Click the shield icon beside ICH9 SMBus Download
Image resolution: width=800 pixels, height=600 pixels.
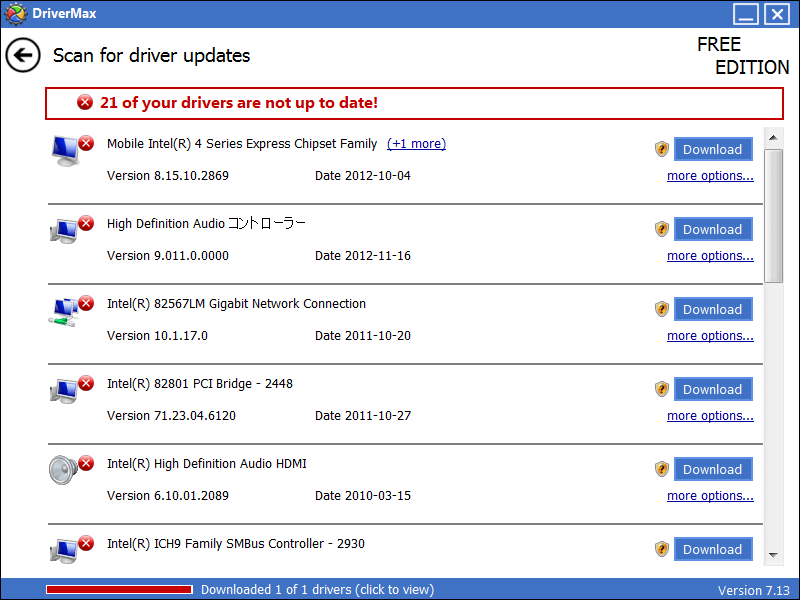coord(662,549)
